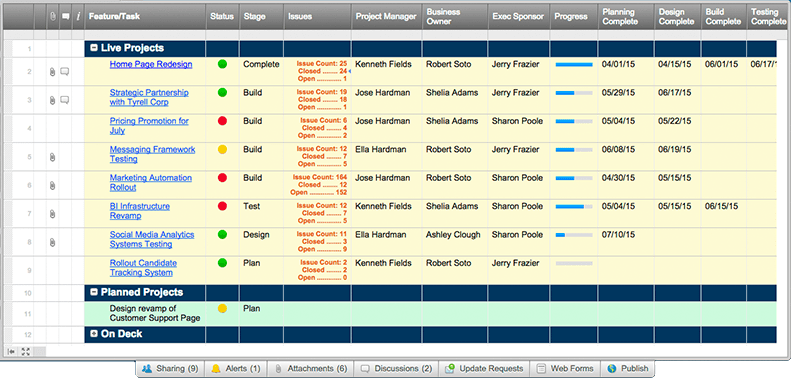791x378 pixels.
Task: Open the Marketing Automation Rollout link
Action: tap(151, 183)
